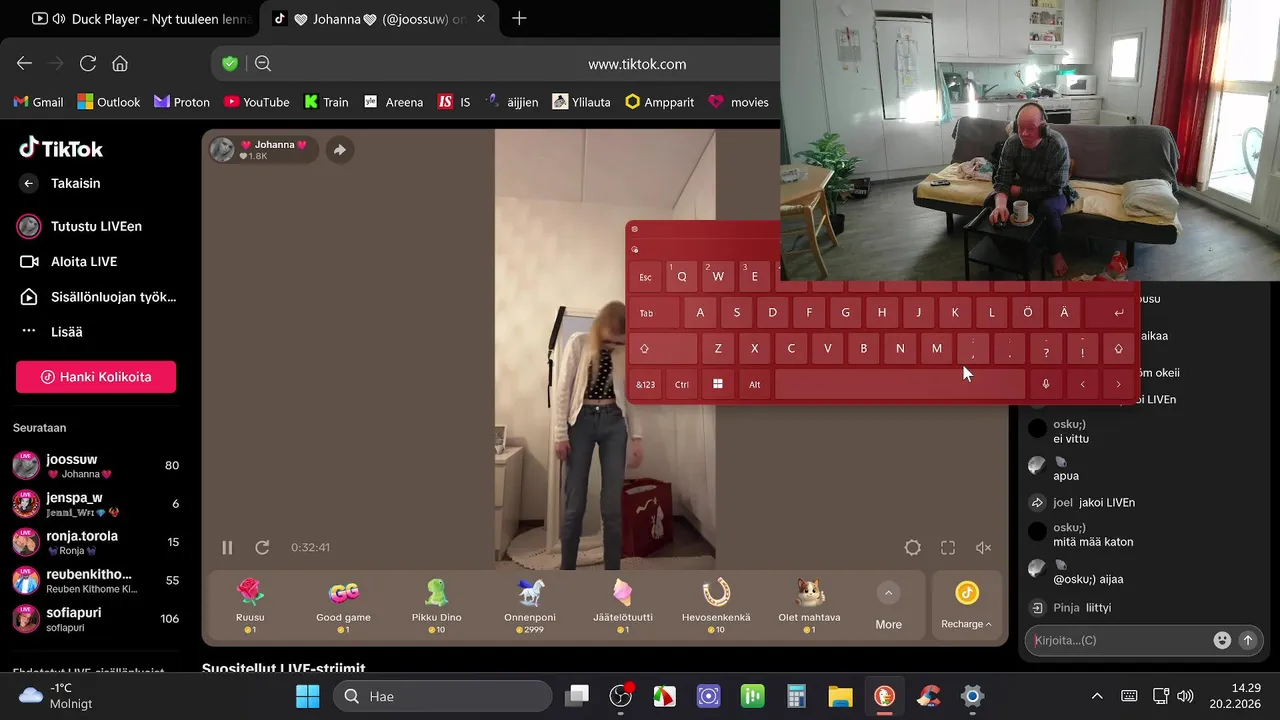Pause the live video
The image size is (1280, 720).
coord(227,547)
